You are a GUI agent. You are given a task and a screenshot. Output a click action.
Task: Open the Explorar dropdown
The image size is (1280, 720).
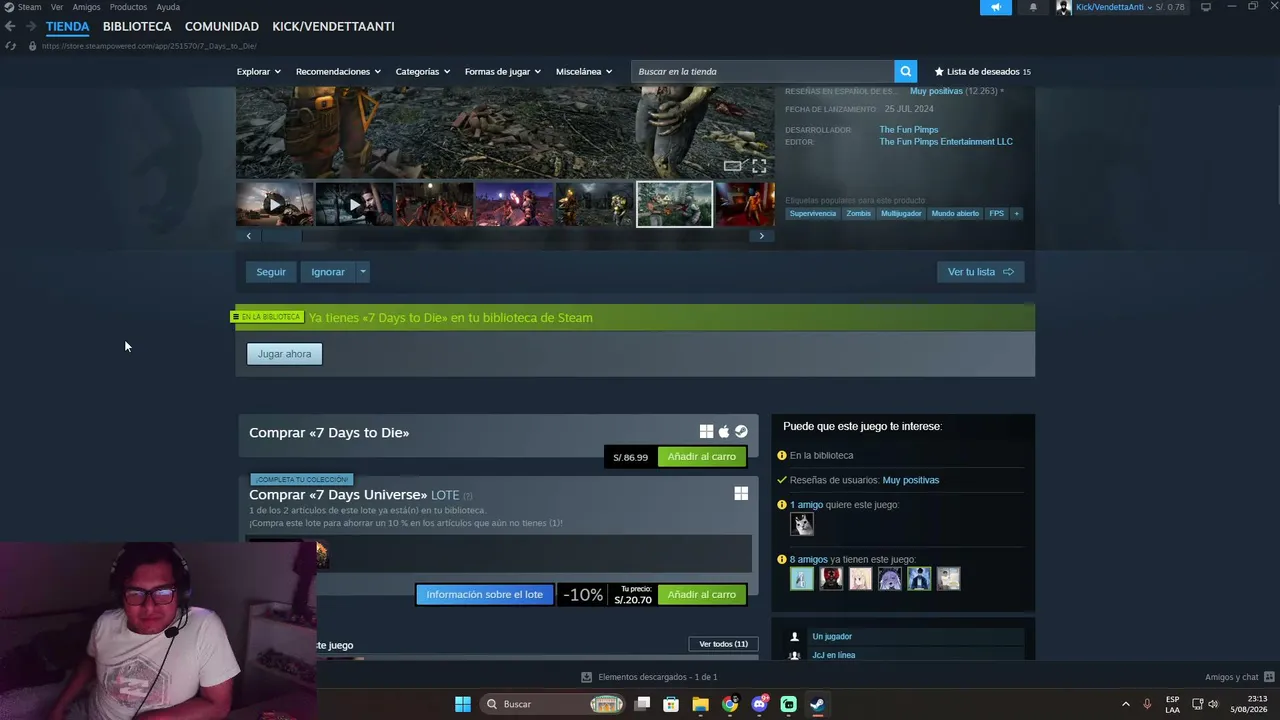[x=259, y=71]
